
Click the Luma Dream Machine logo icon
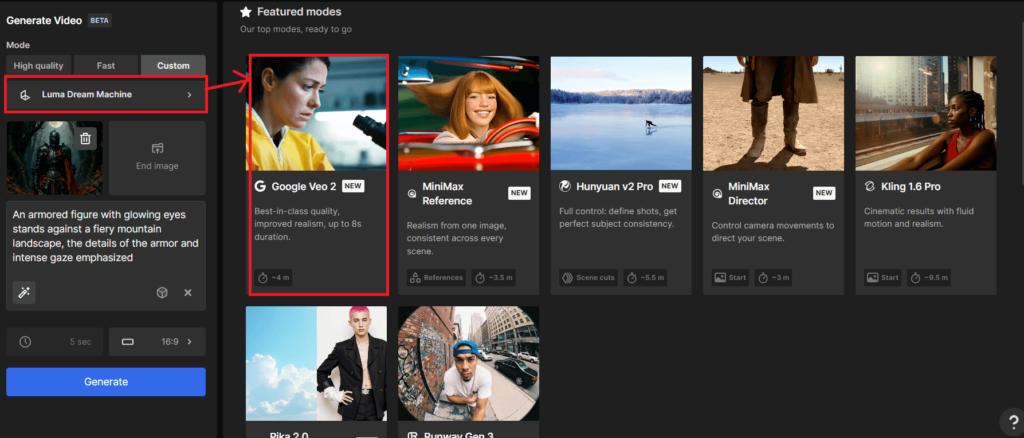[25, 95]
